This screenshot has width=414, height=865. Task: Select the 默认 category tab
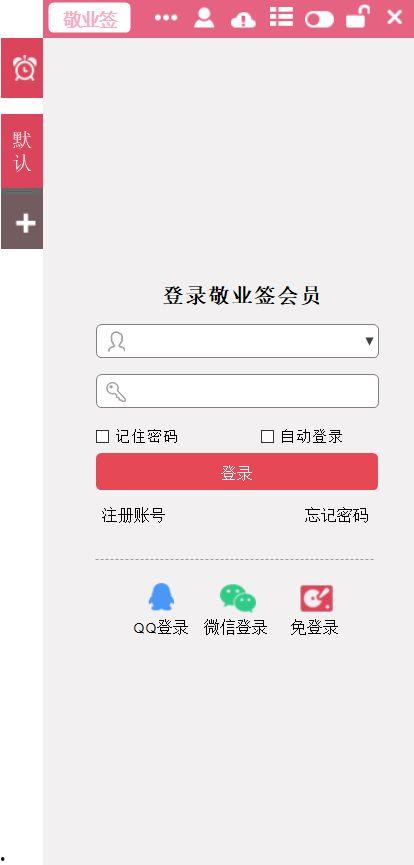coord(22,151)
